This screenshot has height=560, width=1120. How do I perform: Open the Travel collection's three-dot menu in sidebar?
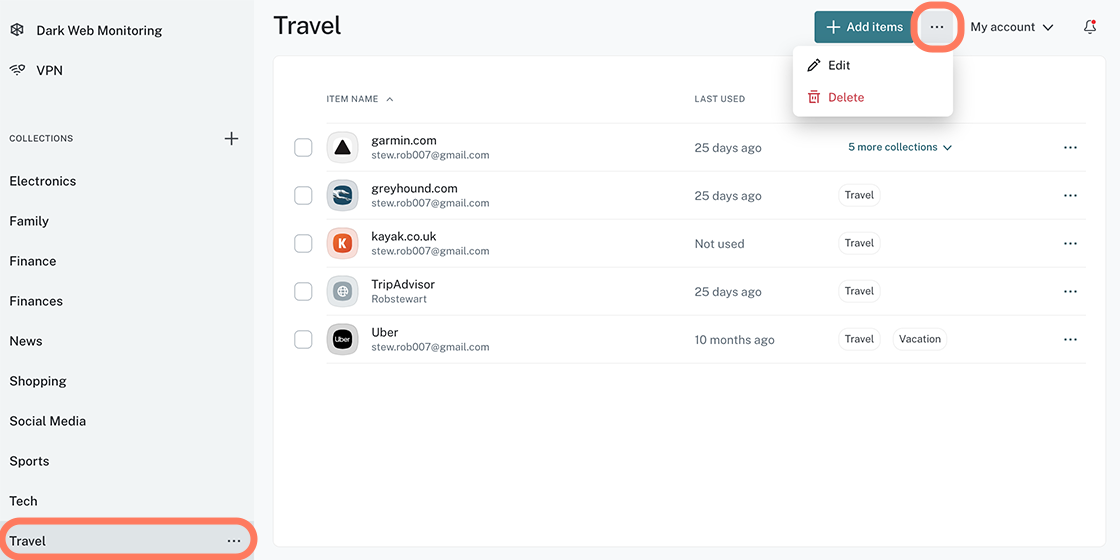[234, 541]
